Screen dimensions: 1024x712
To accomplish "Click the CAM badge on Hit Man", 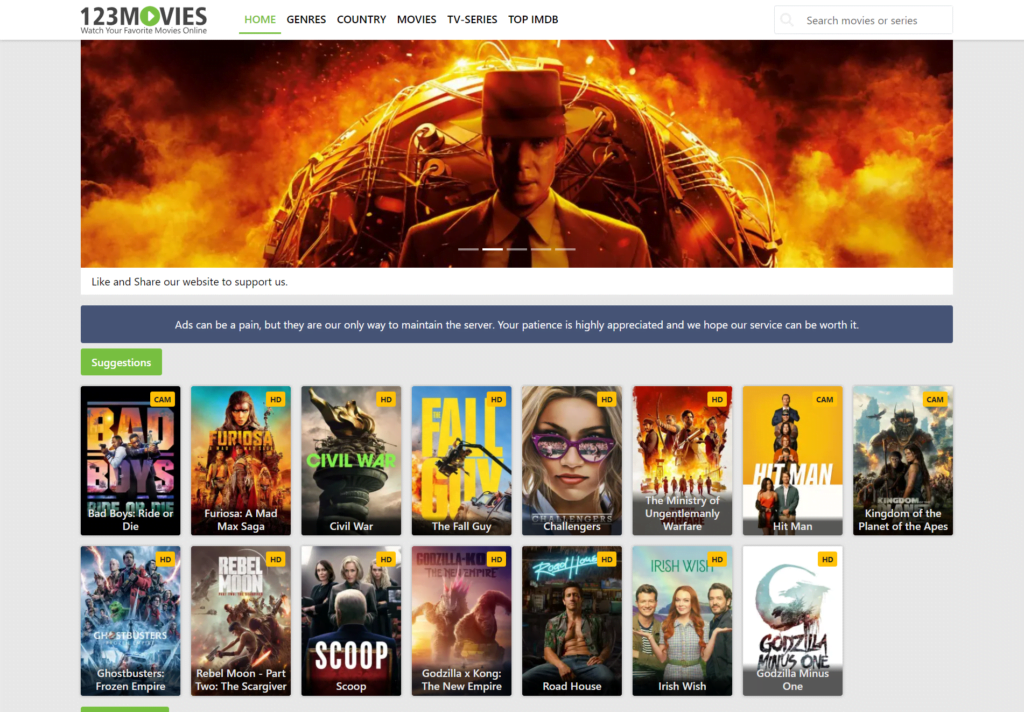I will [x=824, y=399].
